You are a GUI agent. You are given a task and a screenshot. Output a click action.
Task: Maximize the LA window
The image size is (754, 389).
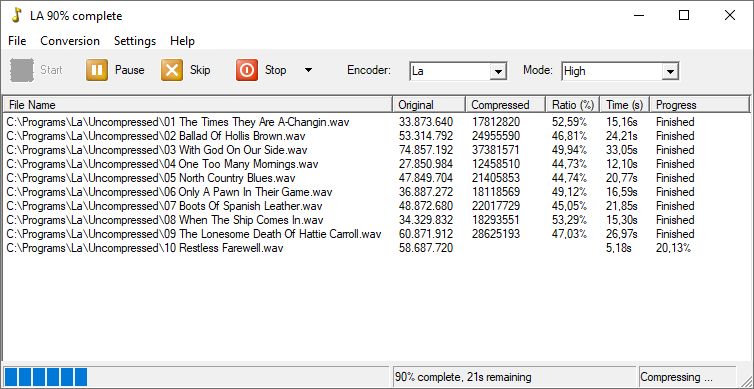pos(684,15)
